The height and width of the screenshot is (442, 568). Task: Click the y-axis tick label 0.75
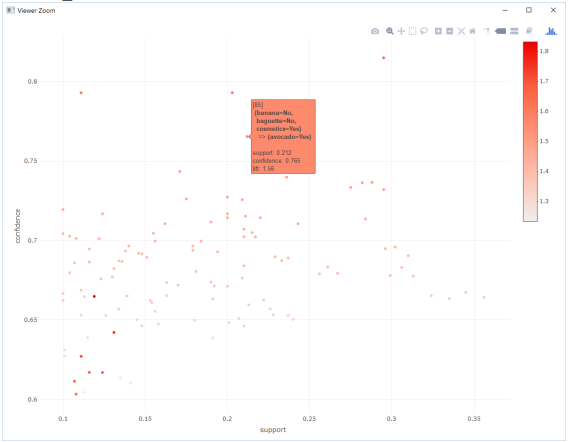coord(30,161)
